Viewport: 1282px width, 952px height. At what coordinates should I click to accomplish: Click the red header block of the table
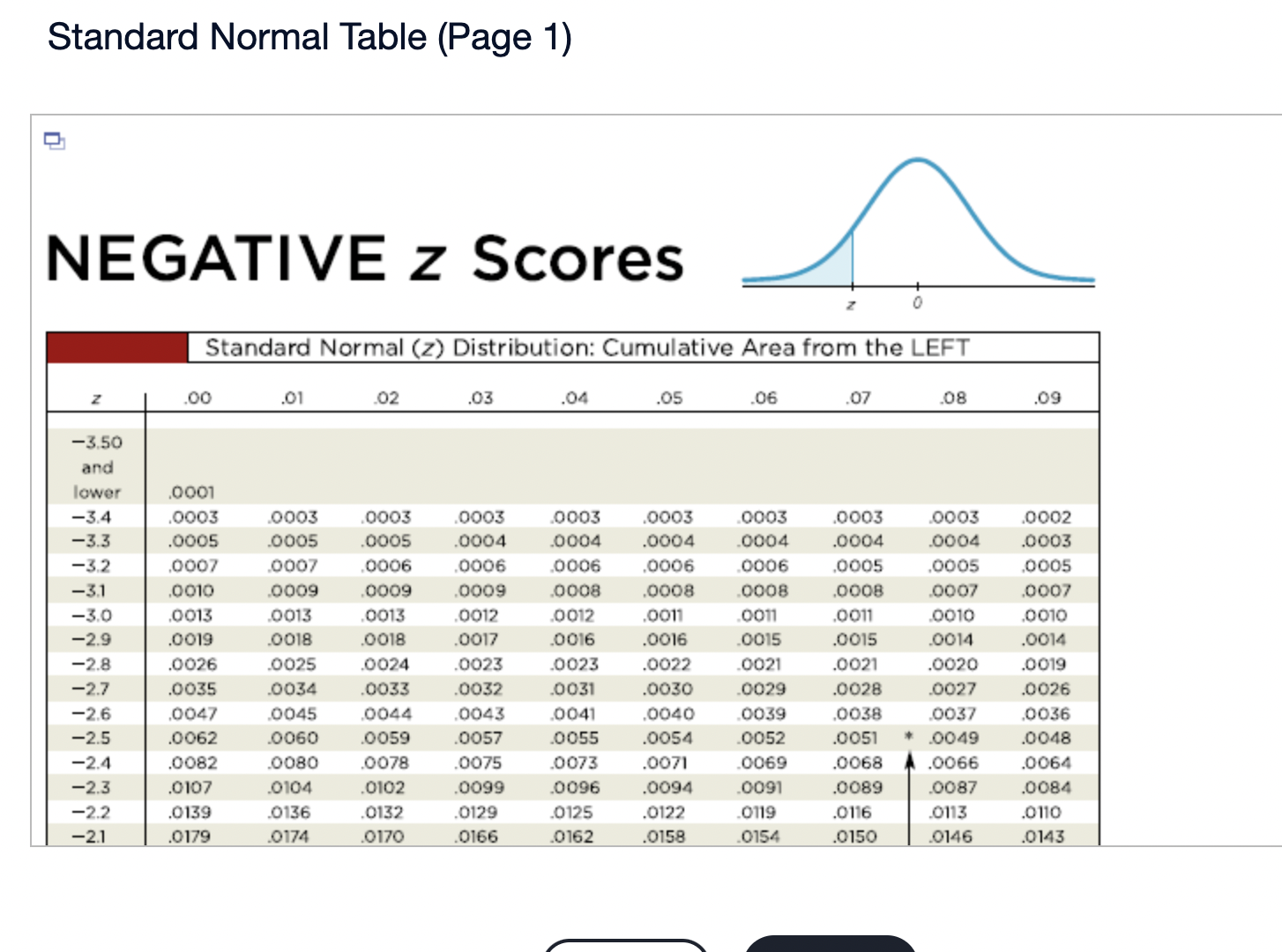(x=116, y=347)
